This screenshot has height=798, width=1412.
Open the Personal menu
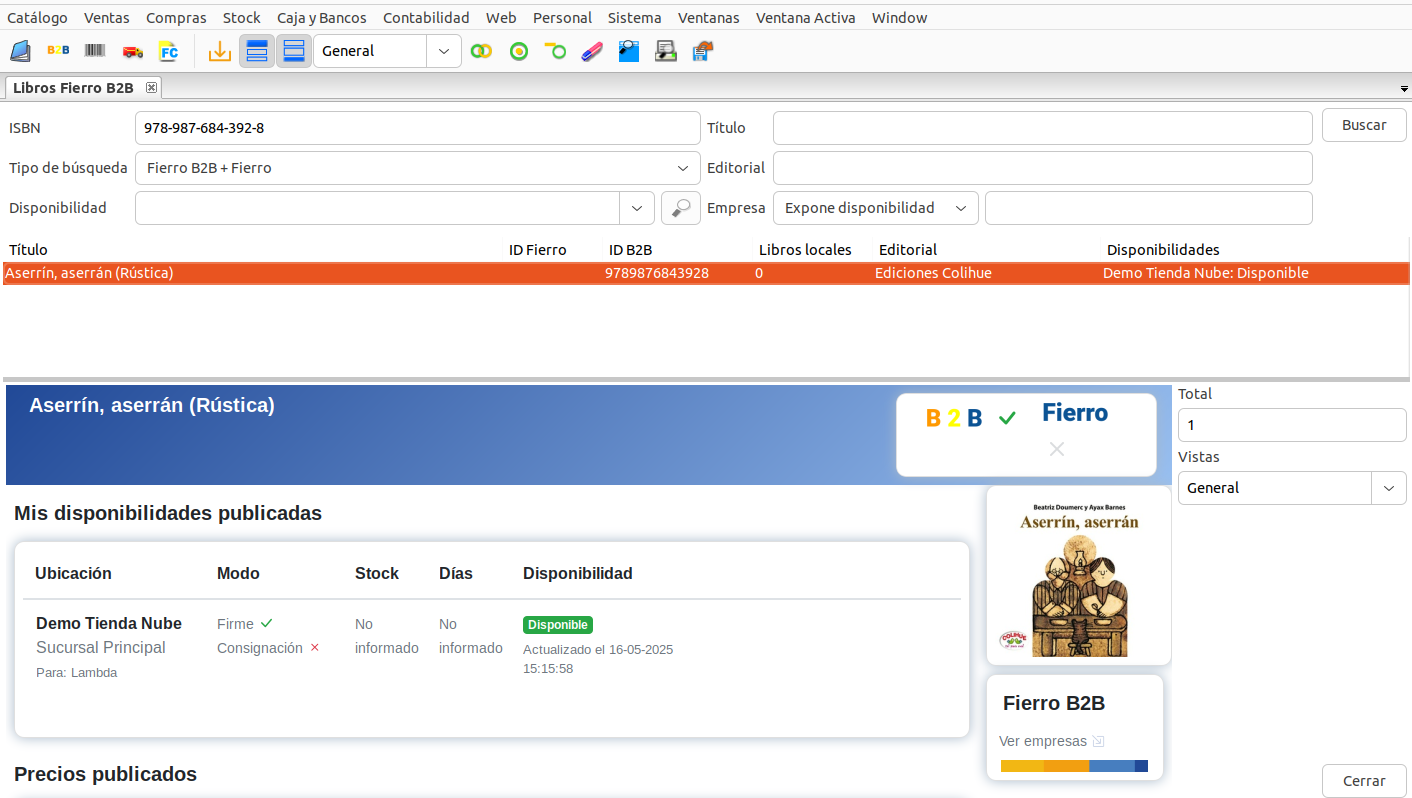(562, 18)
